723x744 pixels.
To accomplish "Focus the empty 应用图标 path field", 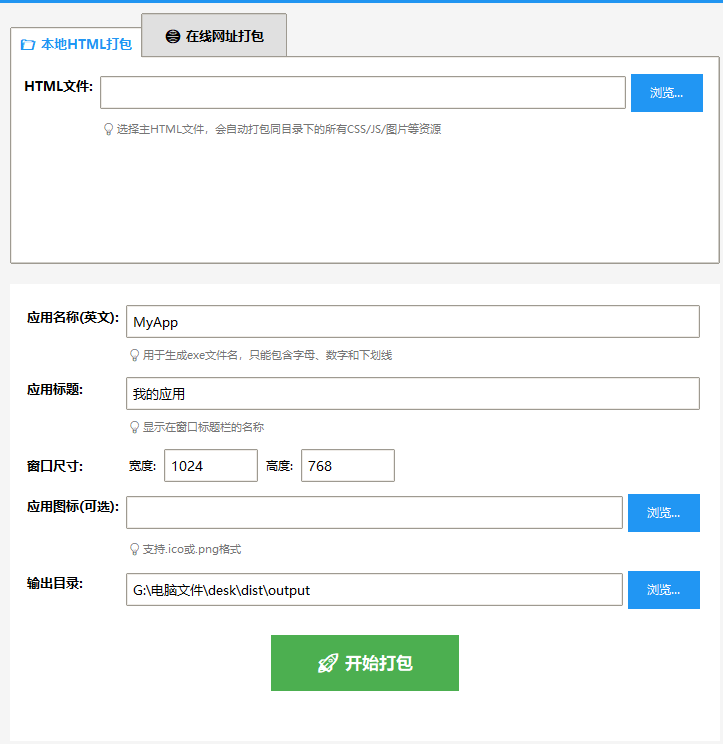I will tap(374, 512).
